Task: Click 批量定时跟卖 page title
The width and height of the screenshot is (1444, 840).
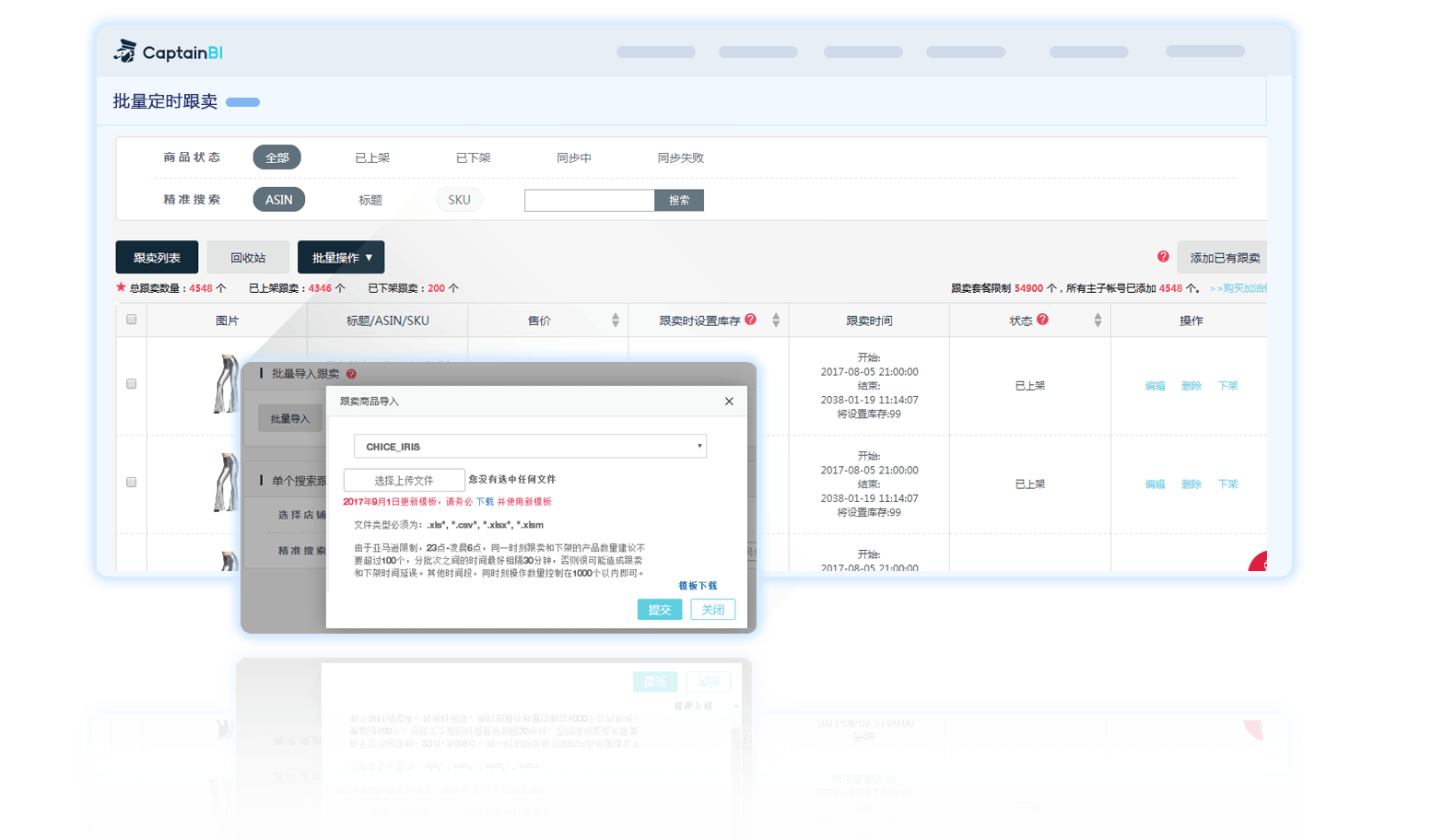Action: tap(165, 101)
